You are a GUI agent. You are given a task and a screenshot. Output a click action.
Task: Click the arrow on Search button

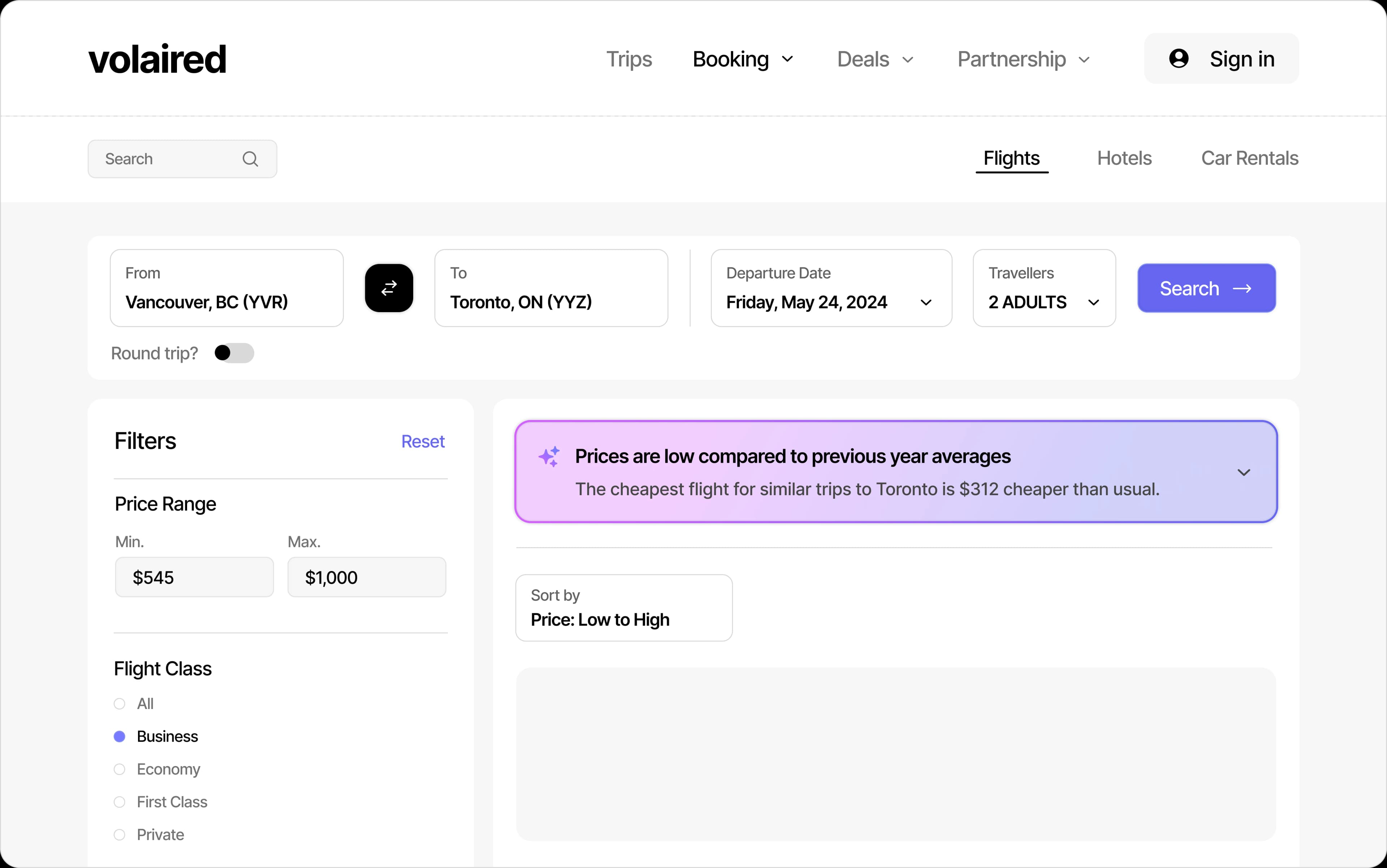[x=1242, y=289]
